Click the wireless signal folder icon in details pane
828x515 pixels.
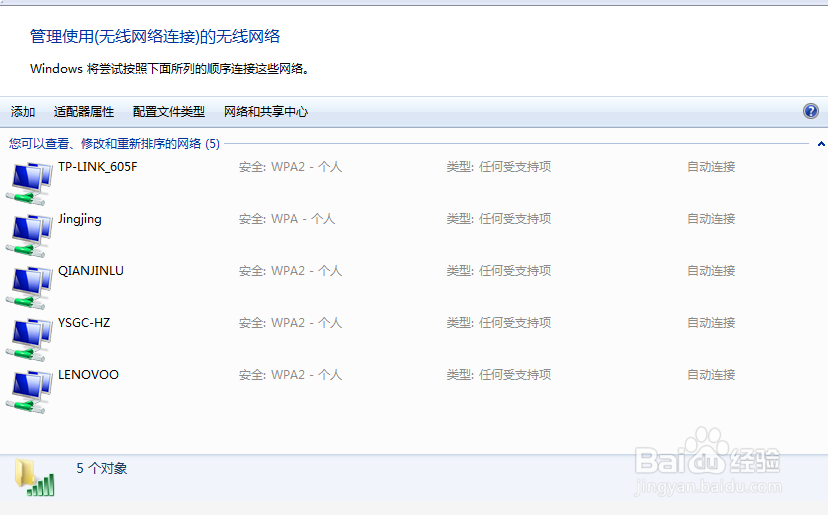point(34,477)
